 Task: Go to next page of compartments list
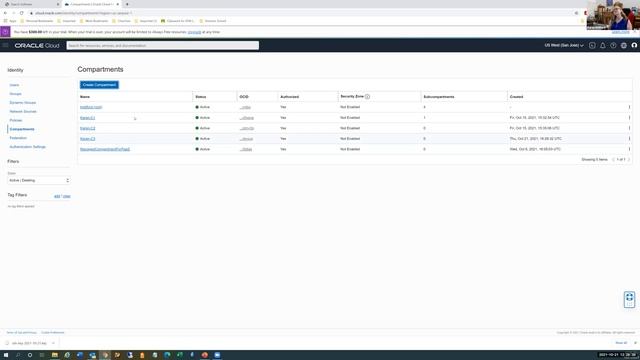629,160
